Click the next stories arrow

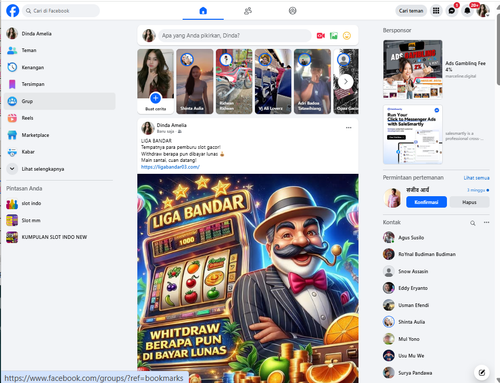tap(346, 82)
